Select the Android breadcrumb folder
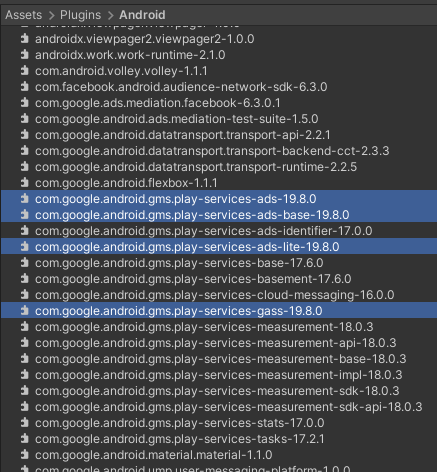437x472 pixels. 142,15
